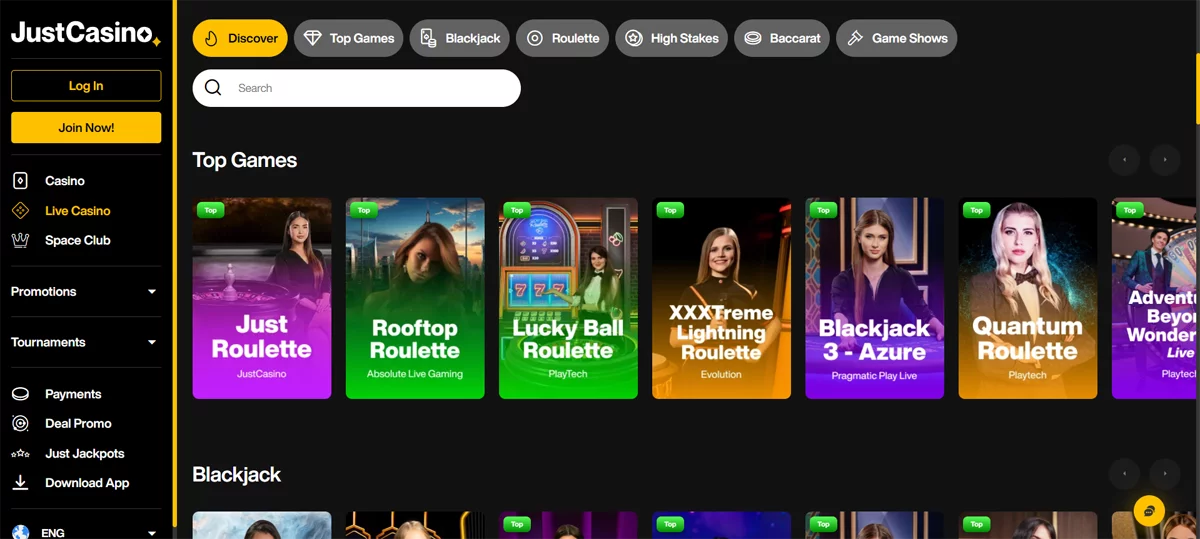Click the Deal Promo target icon
The width and height of the screenshot is (1200, 539).
click(x=20, y=424)
